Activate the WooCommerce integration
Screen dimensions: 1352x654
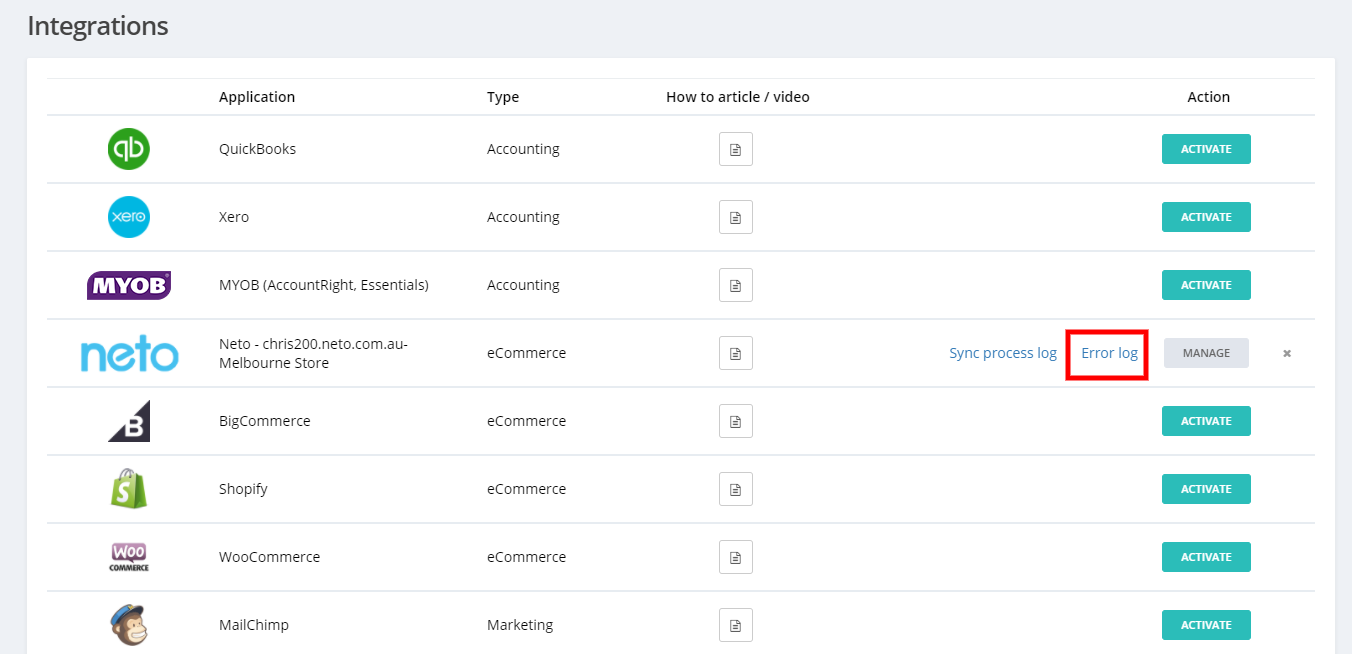pos(1205,557)
